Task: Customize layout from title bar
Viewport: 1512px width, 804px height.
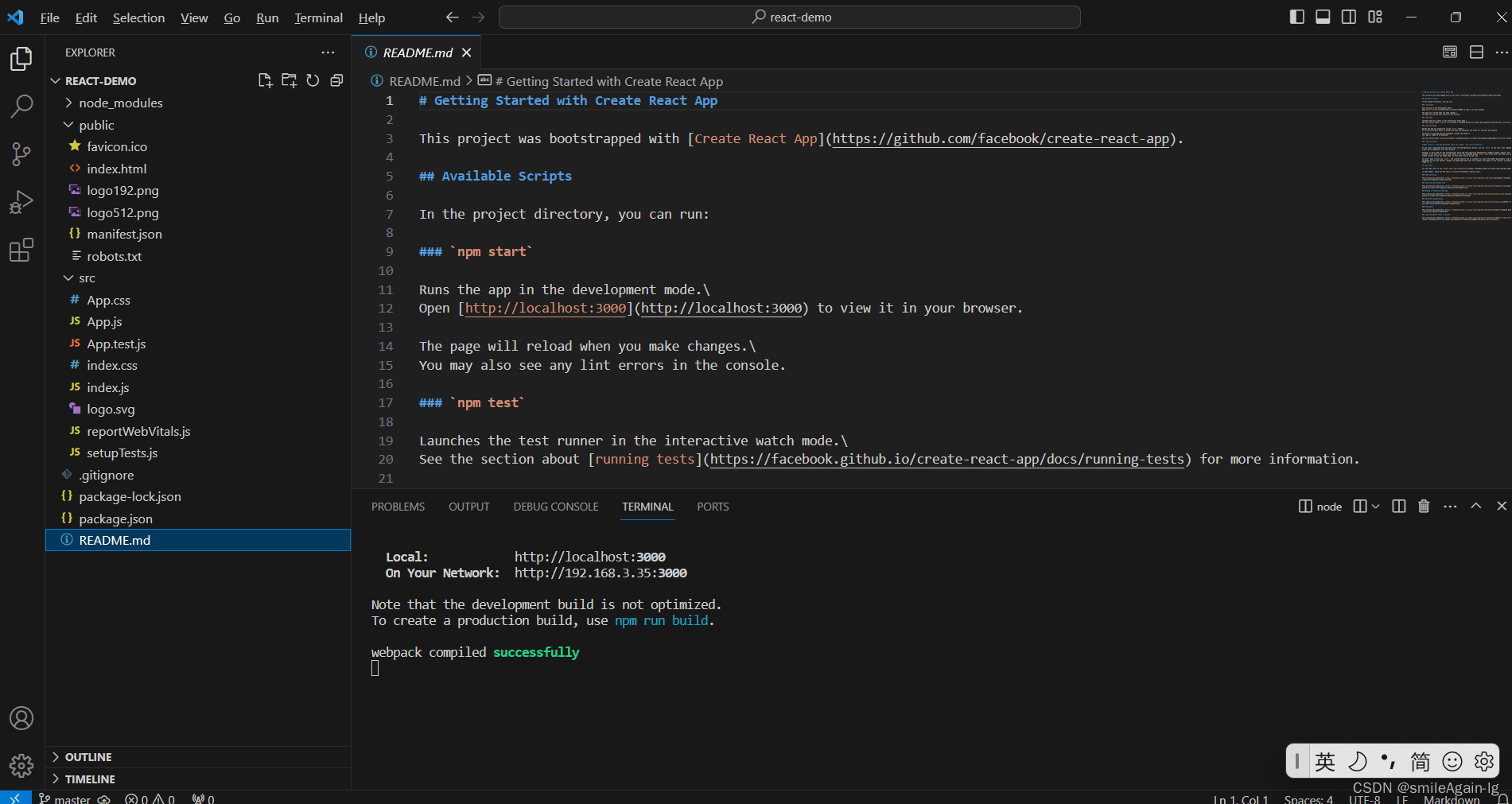Action: point(1375,17)
